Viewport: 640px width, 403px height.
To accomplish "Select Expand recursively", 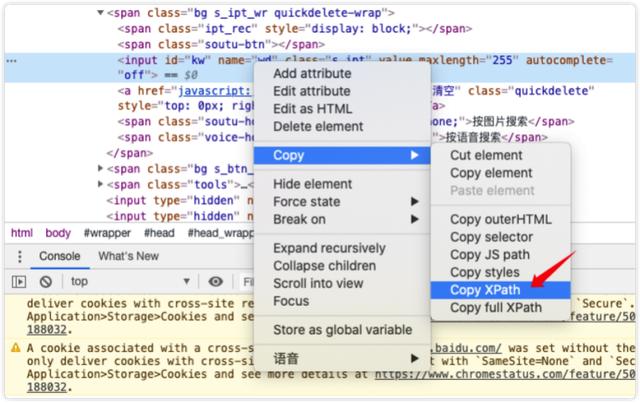I will tap(329, 248).
